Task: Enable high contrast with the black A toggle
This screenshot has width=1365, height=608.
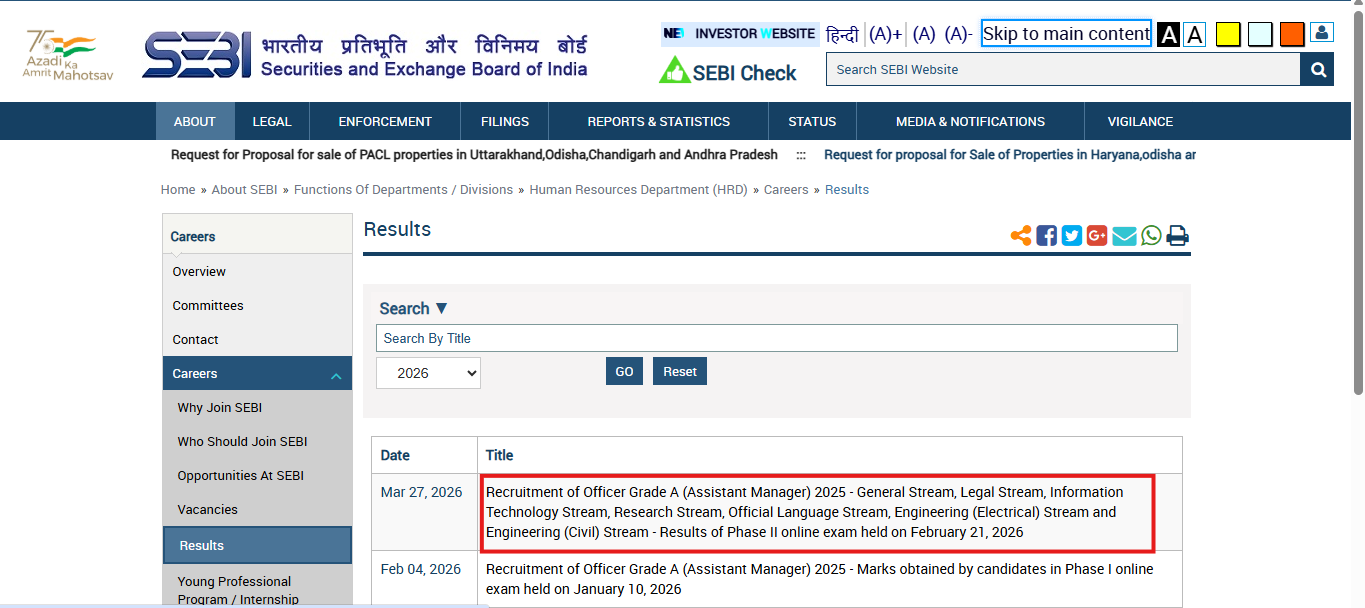Action: point(1168,33)
